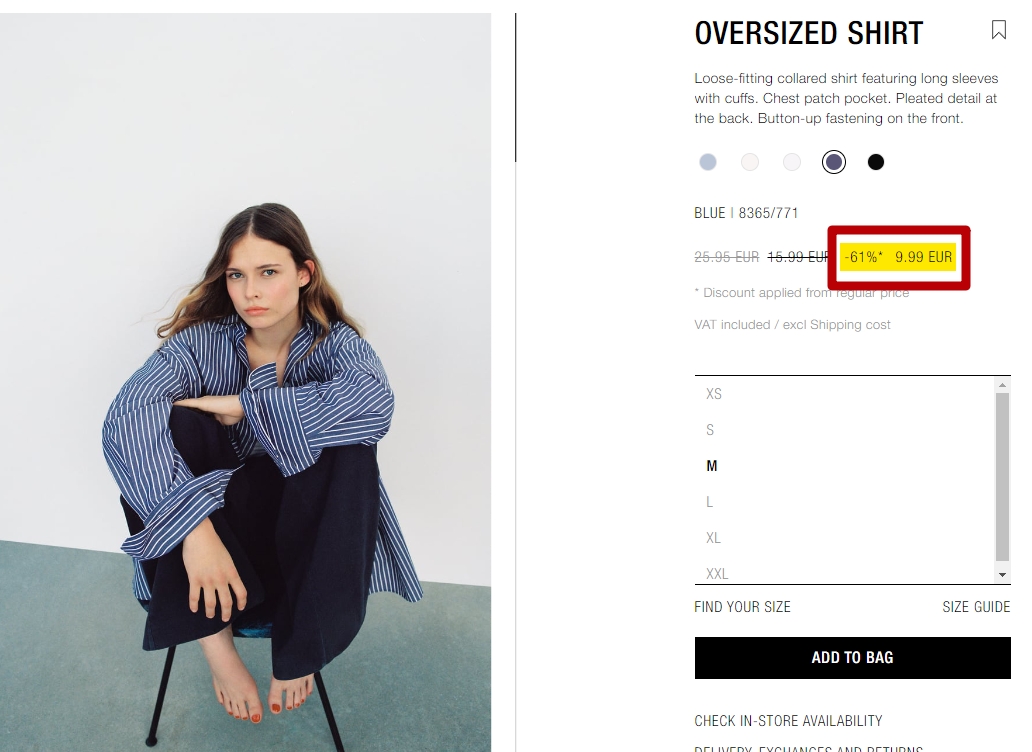1032x752 pixels.
Task: Select the striped blue color swatch
Action: 834,162
